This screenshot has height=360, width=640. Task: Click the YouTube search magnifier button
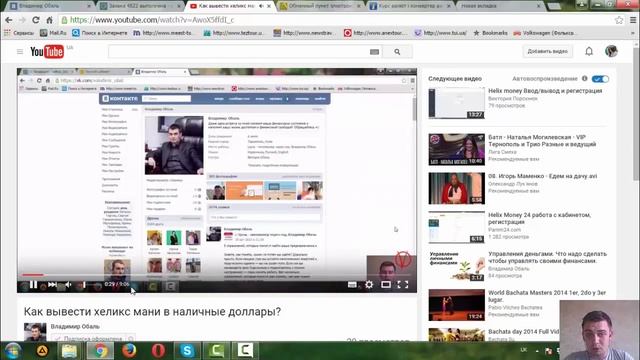pos(398,52)
